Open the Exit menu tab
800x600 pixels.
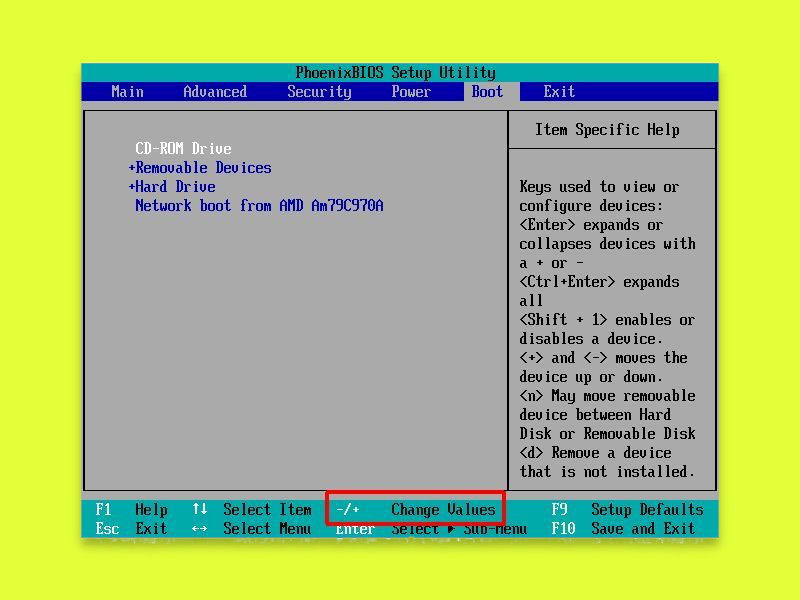pos(559,92)
